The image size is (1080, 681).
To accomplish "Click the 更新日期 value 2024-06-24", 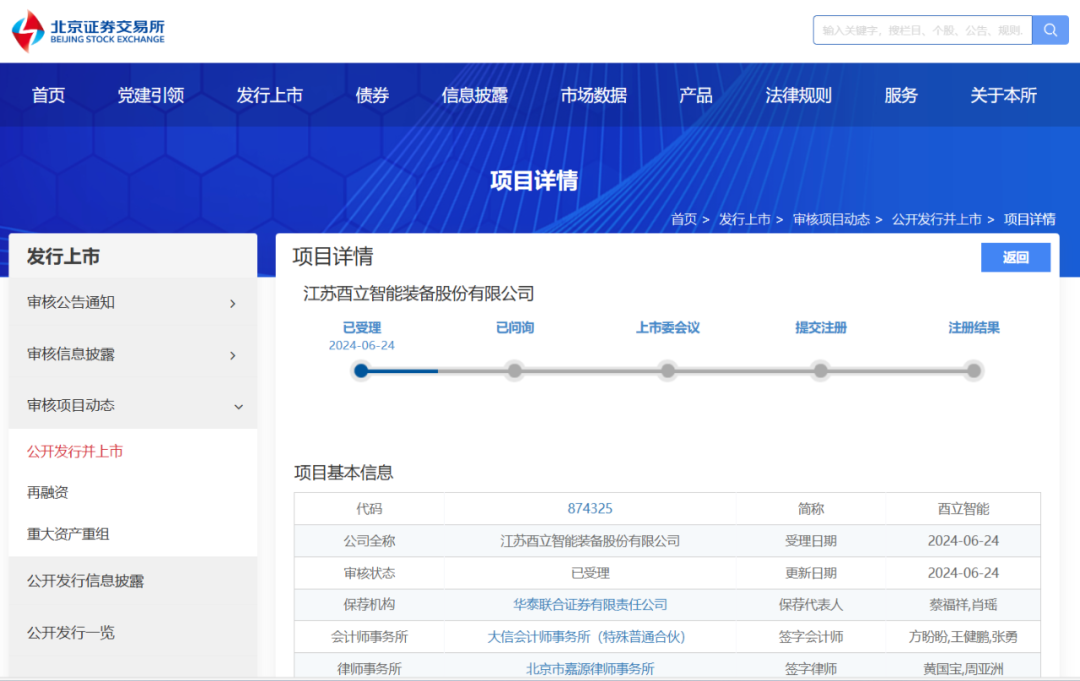I will coord(963,573).
